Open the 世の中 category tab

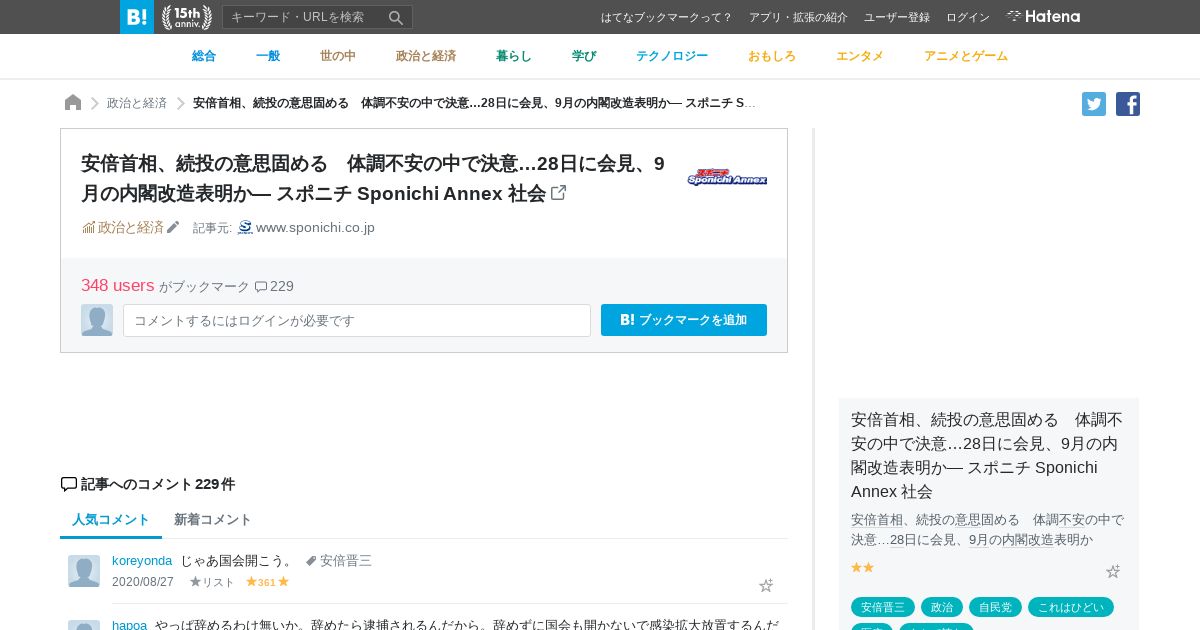338,56
